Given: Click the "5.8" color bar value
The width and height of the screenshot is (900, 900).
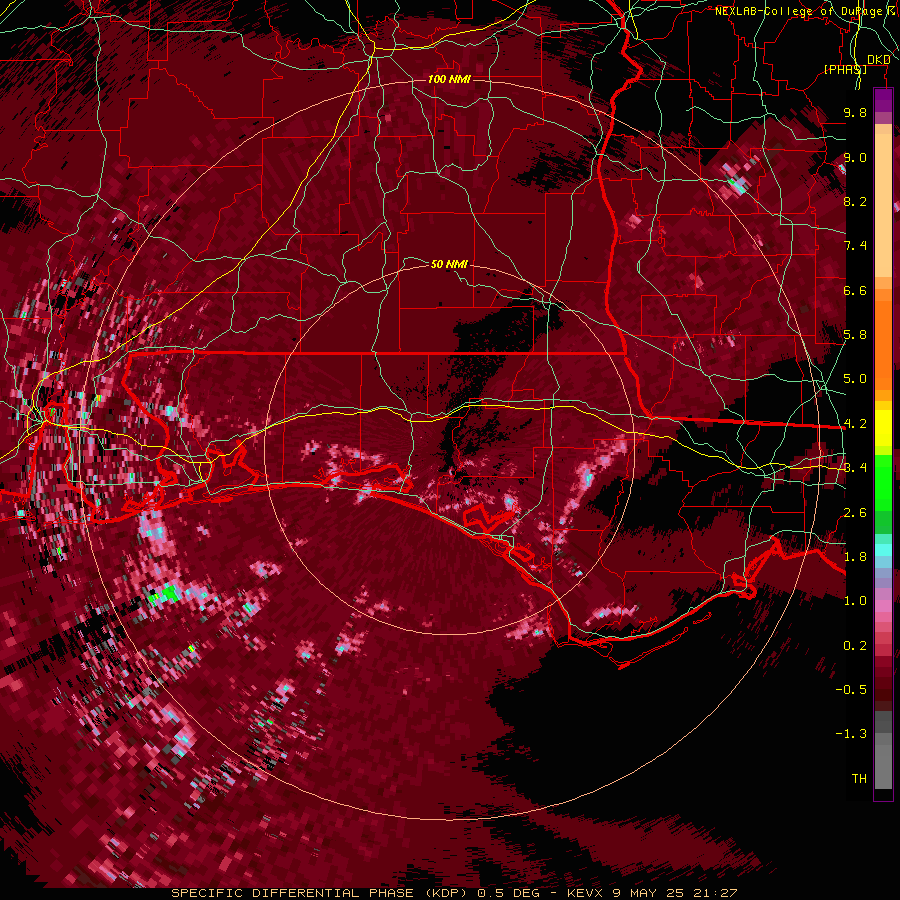Looking at the screenshot, I should click(855, 335).
